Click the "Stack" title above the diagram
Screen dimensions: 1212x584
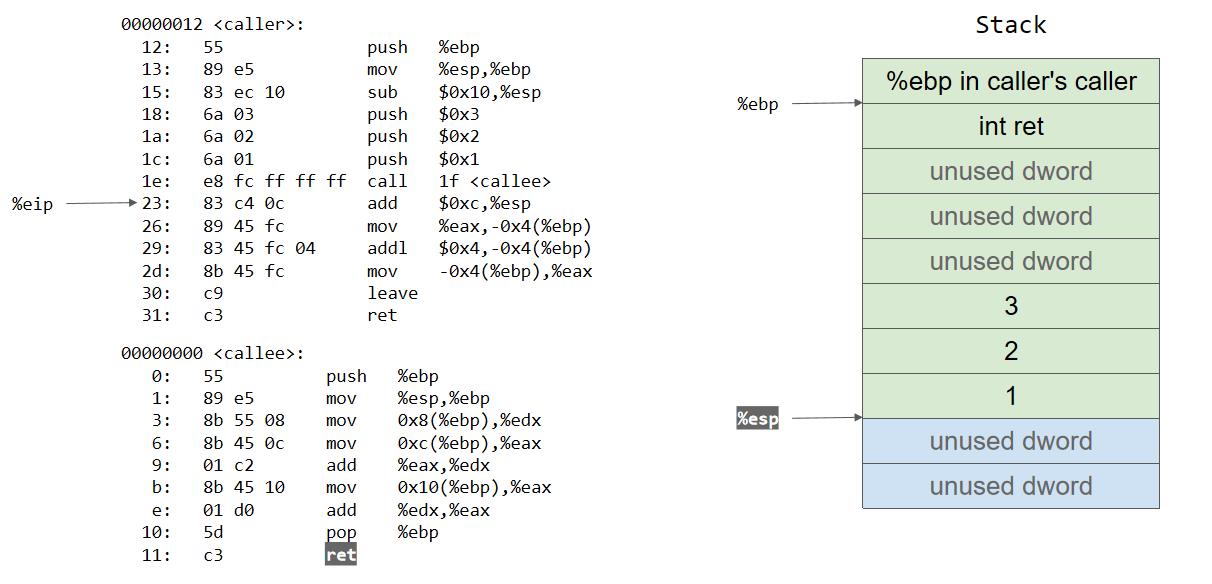click(1010, 25)
